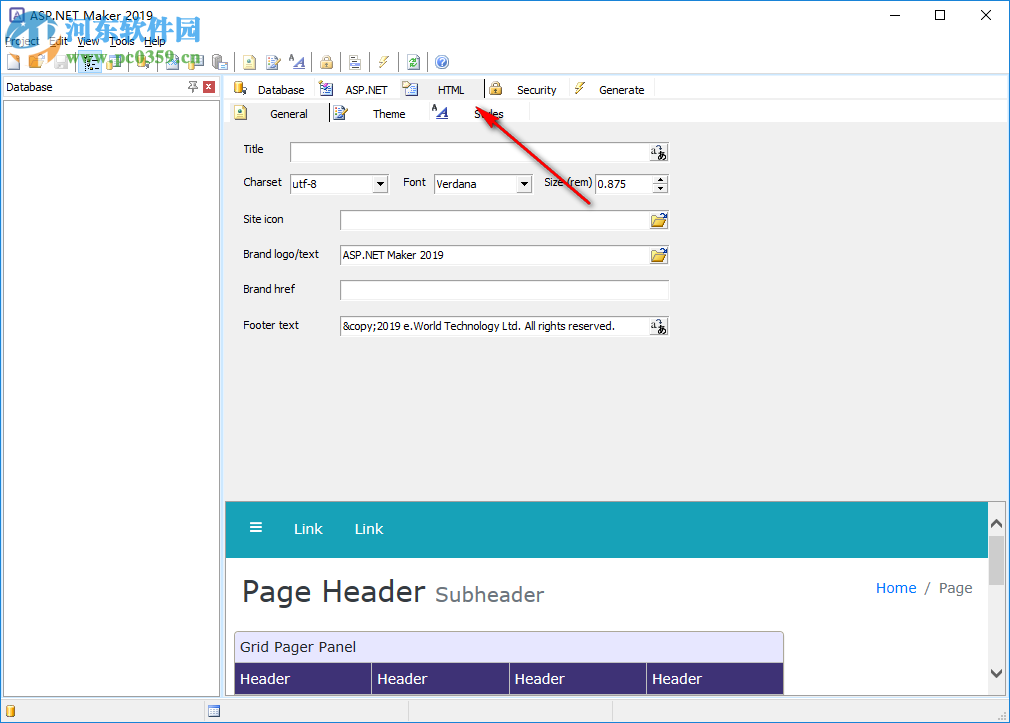Browse for a Site icon file

(x=657, y=219)
